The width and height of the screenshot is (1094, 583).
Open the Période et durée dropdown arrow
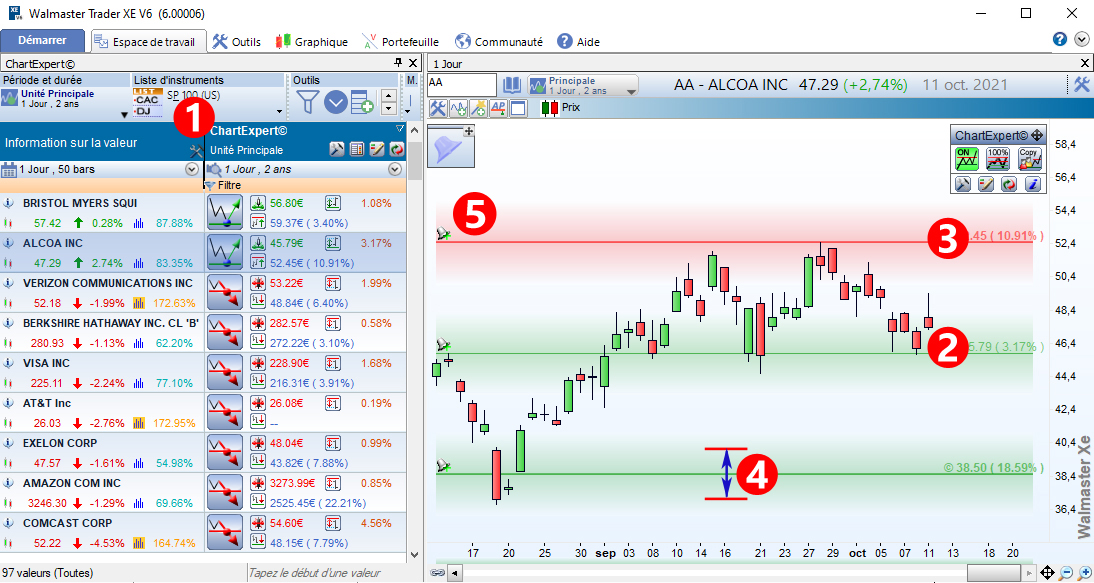tap(125, 113)
